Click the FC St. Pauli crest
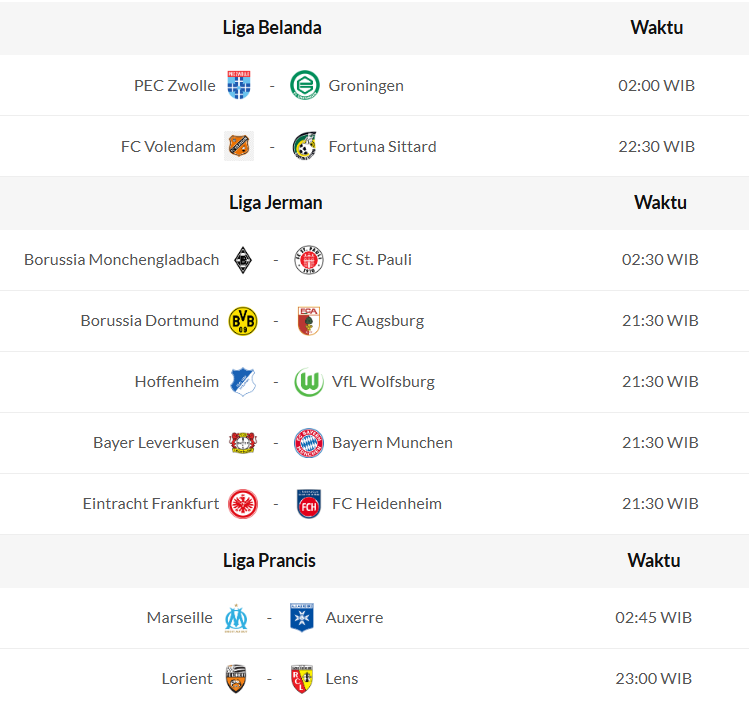Image resolution: width=749 pixels, height=706 pixels. point(308,260)
